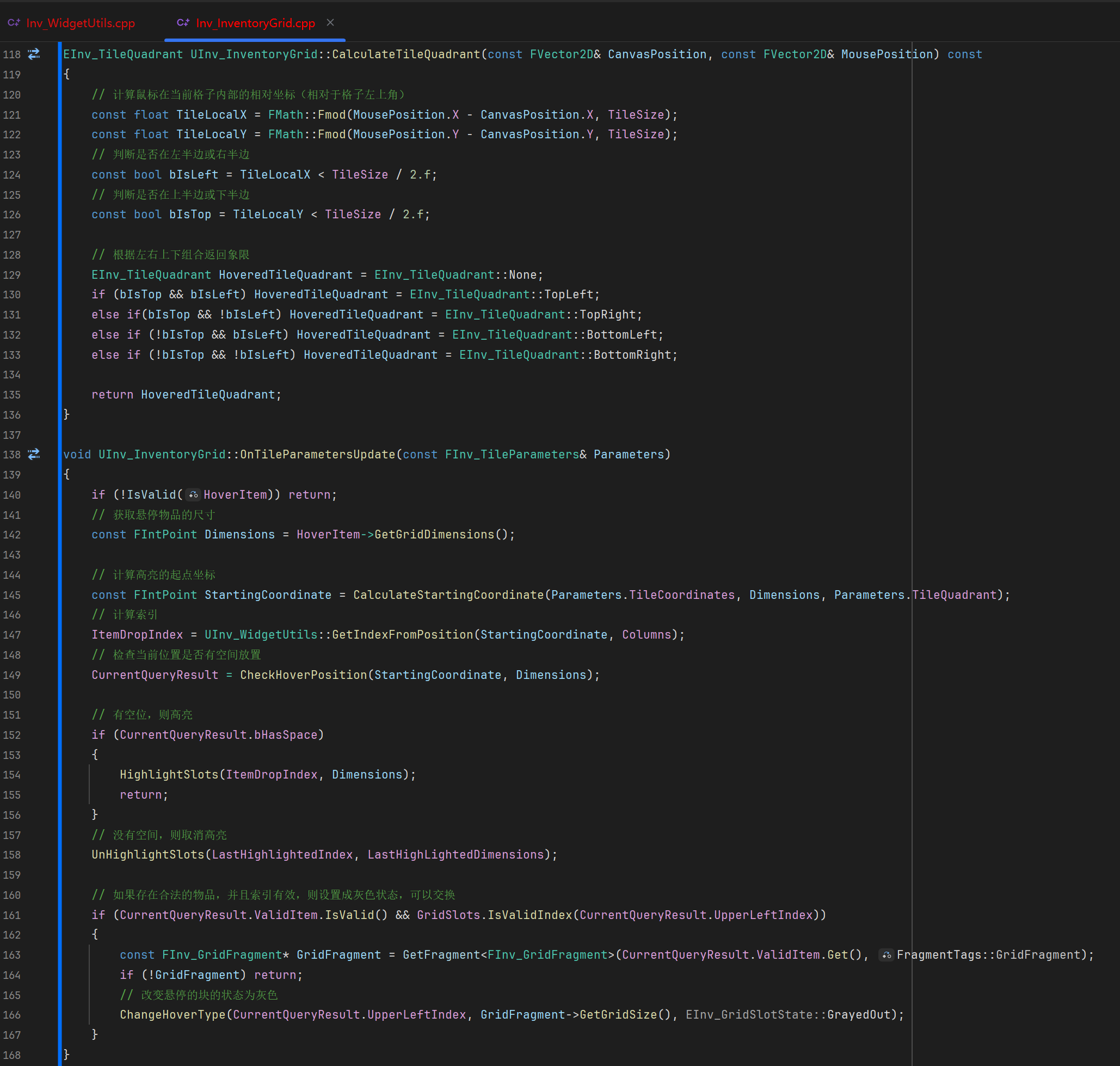Image resolution: width=1120 pixels, height=1066 pixels.
Task: Click the HighlightSlots call on line 154
Action: [169, 775]
